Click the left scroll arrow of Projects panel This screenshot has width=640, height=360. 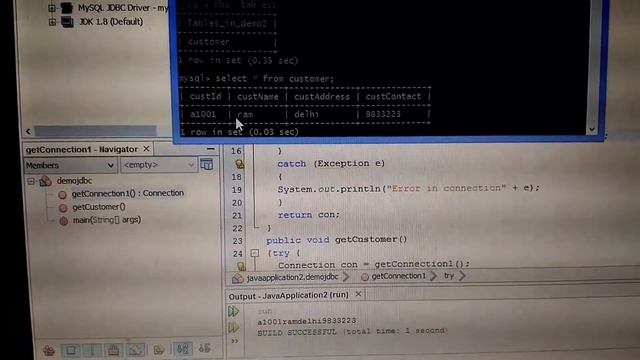pos(28,131)
